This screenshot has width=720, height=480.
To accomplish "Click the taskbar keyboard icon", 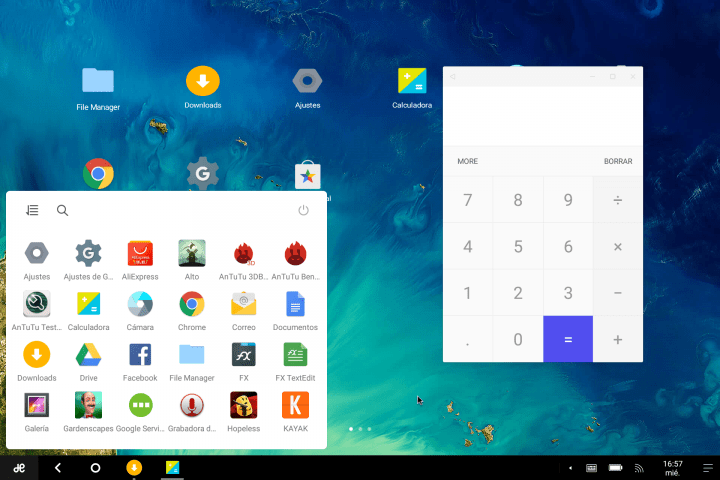I will [591, 468].
